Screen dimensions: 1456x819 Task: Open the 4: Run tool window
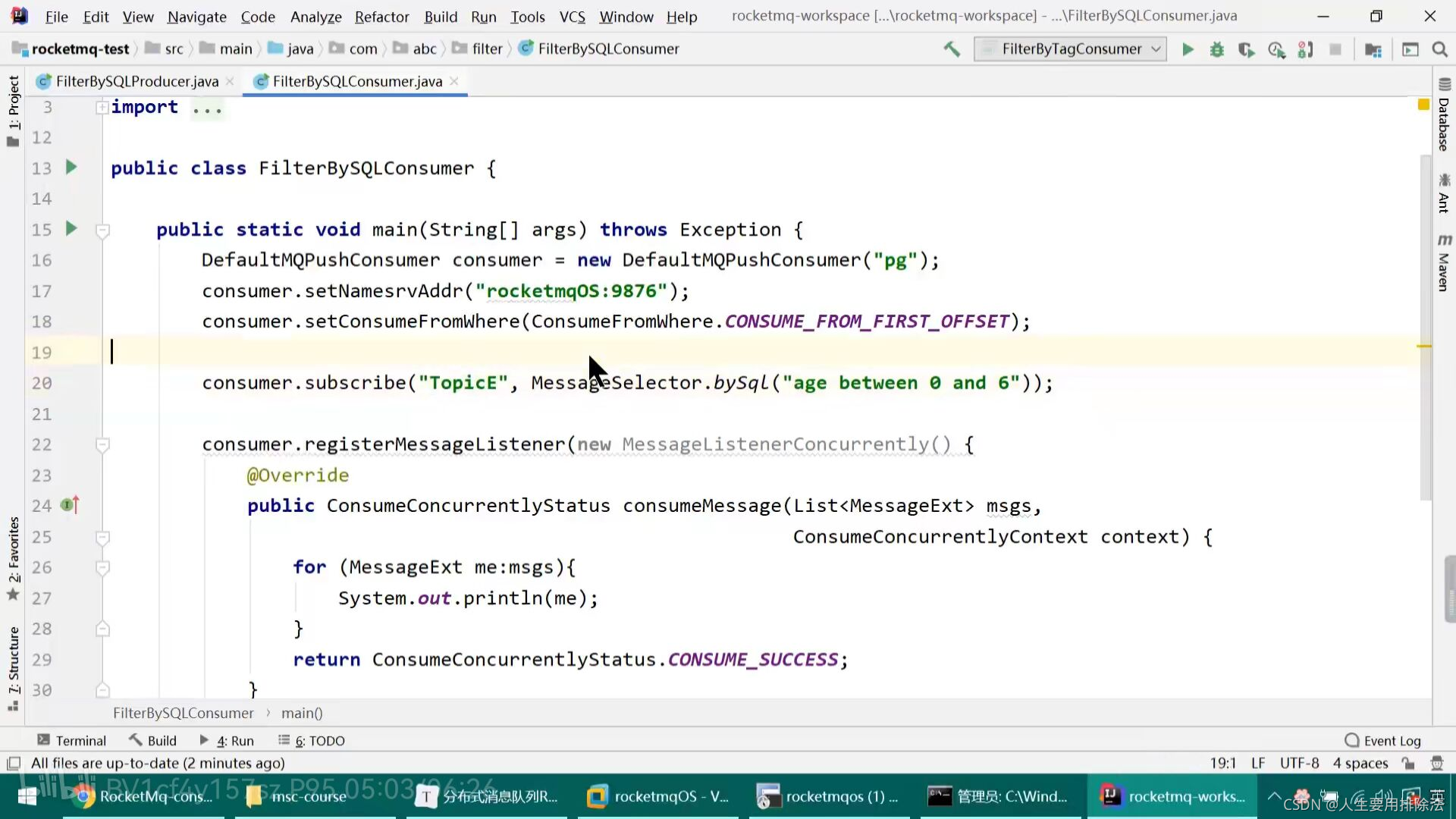click(227, 740)
